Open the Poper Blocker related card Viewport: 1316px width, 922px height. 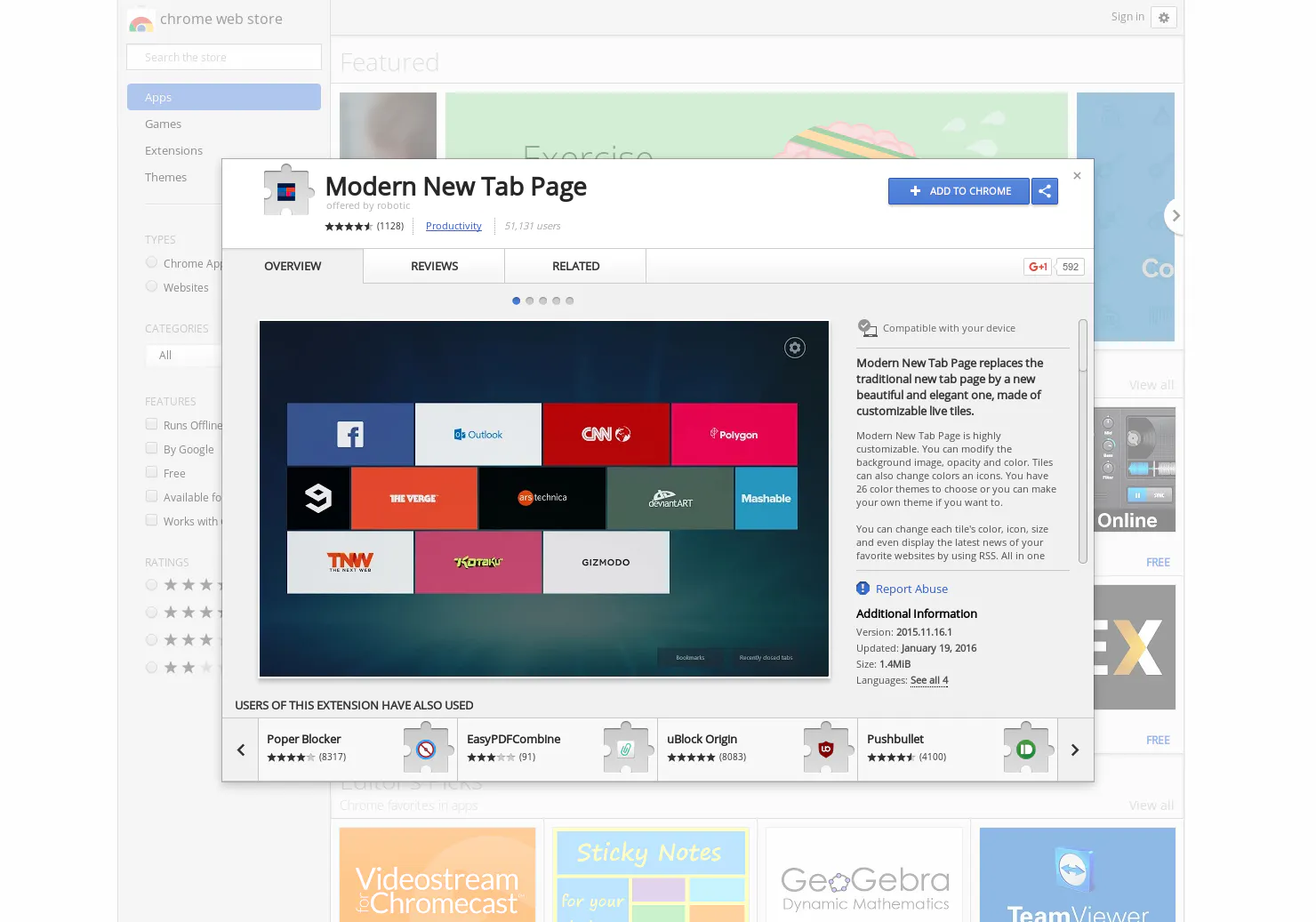pyautogui.click(x=357, y=750)
